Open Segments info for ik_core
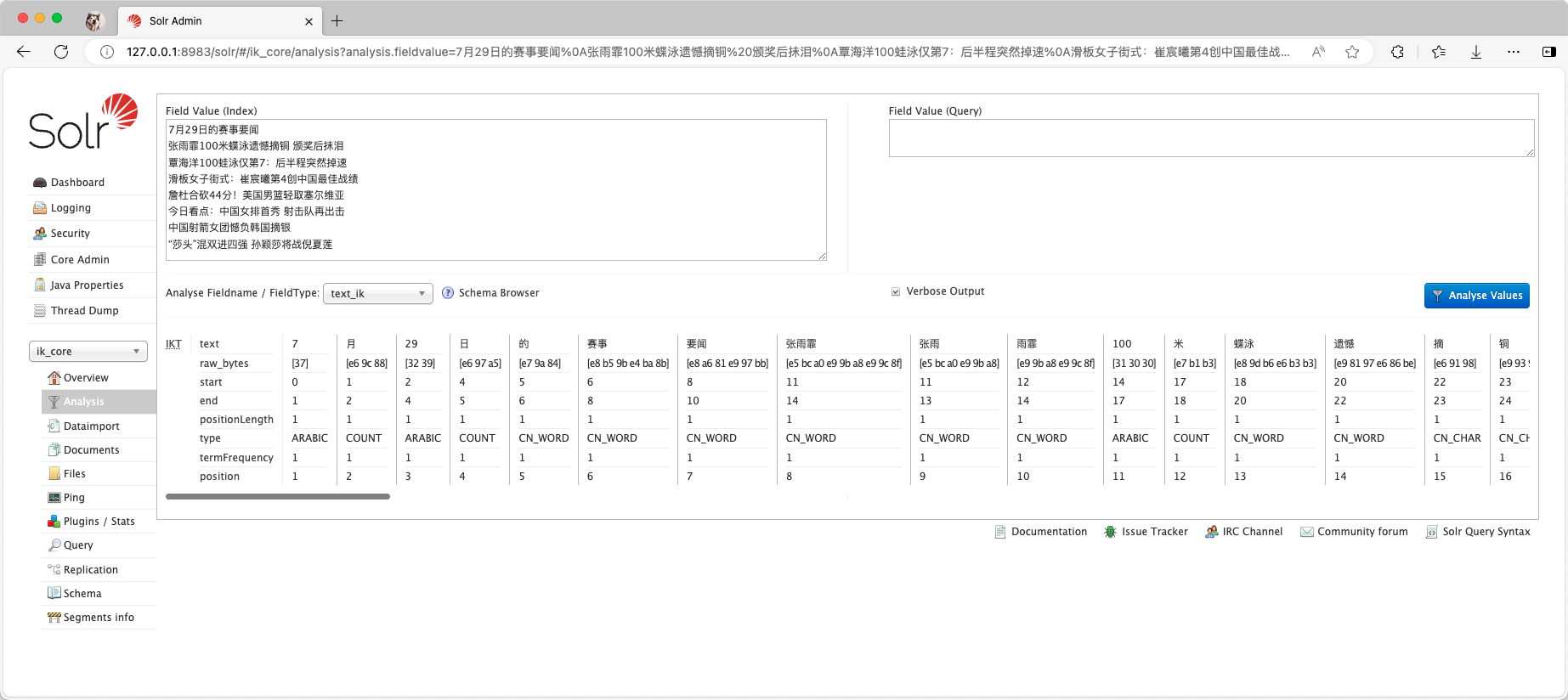This screenshot has width=1568, height=700. [99, 618]
